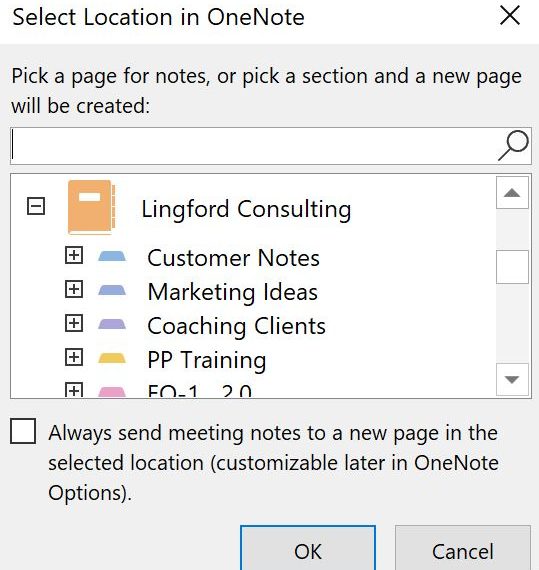The image size is (539, 570).
Task: Expand the Customer Notes section
Action: [x=74, y=255]
